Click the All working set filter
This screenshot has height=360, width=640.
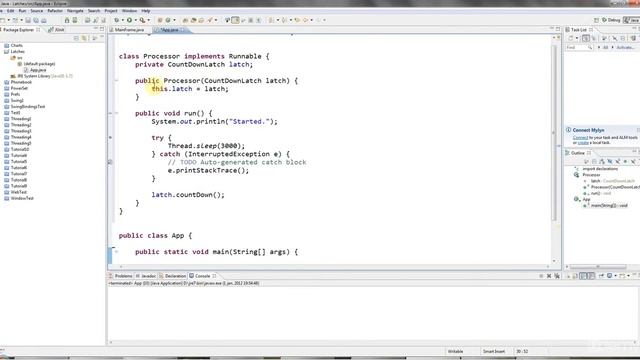pos(605,48)
